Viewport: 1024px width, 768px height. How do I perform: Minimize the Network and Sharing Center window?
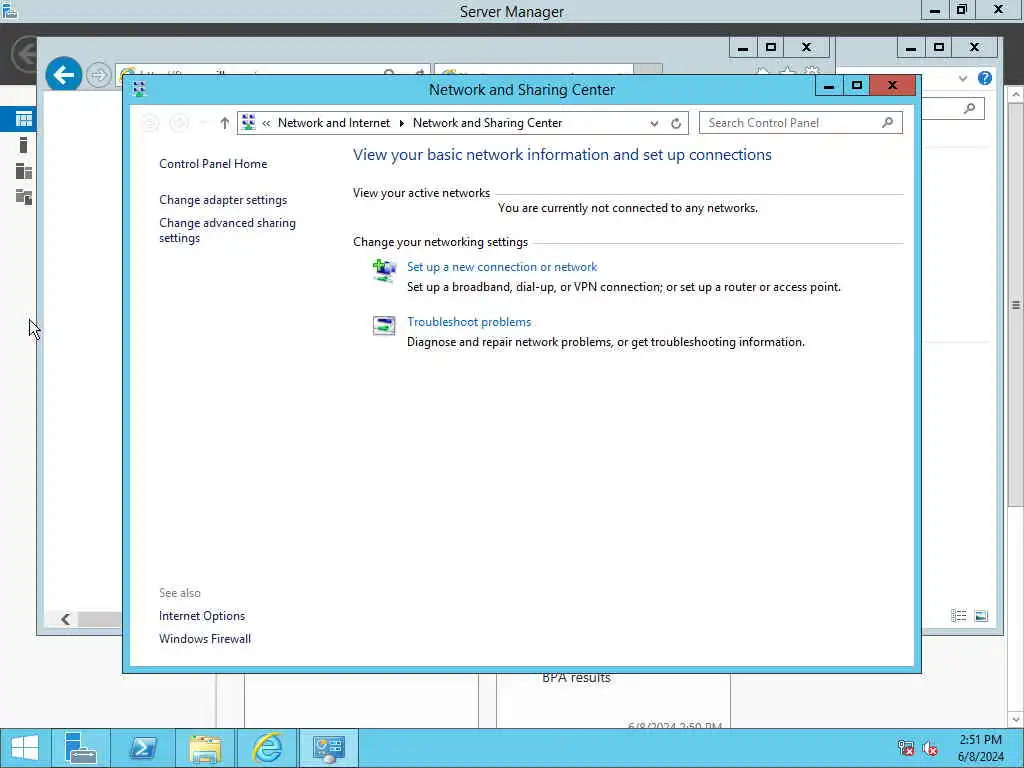coord(829,86)
